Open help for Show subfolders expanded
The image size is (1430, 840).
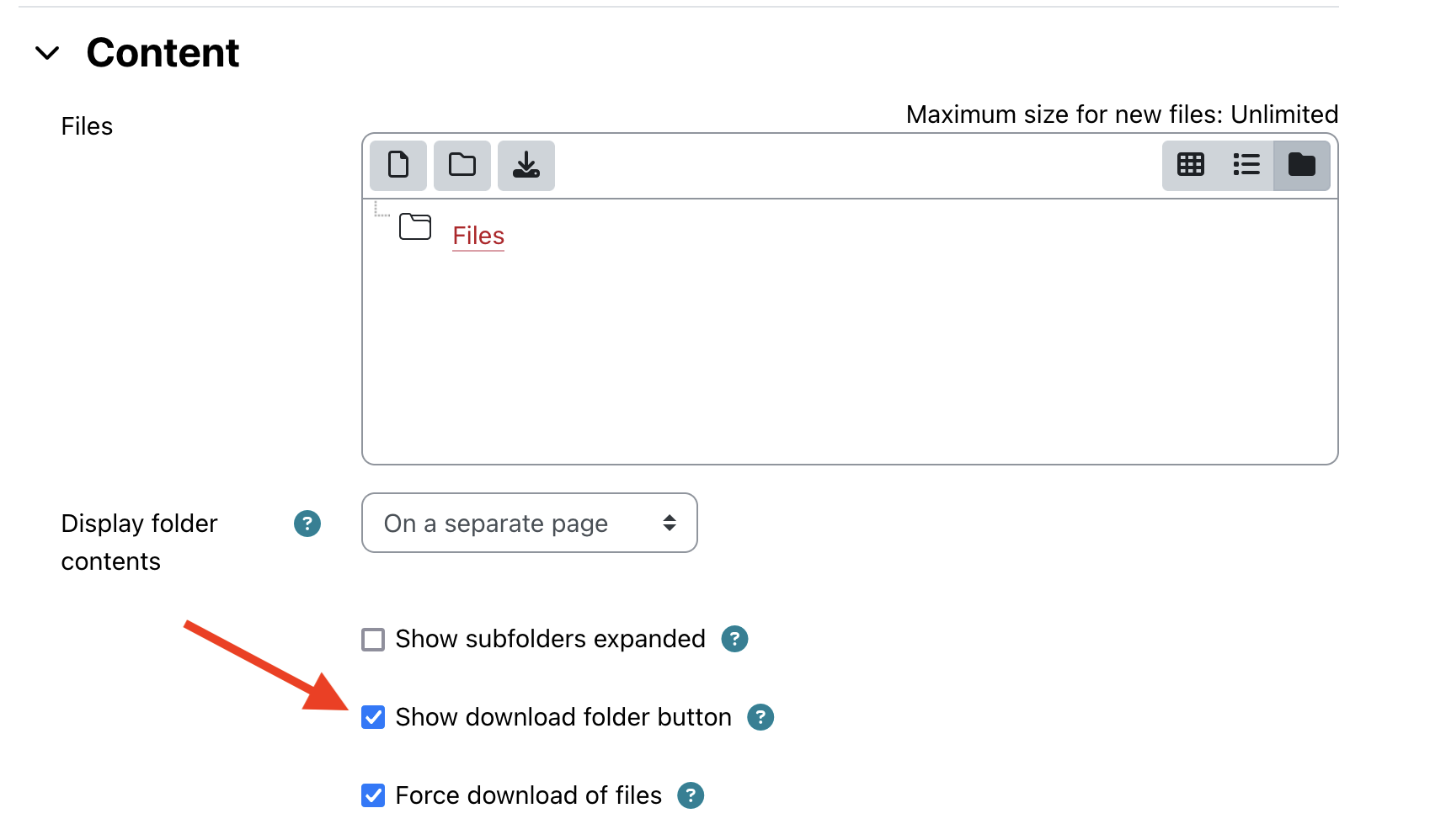[734, 639]
